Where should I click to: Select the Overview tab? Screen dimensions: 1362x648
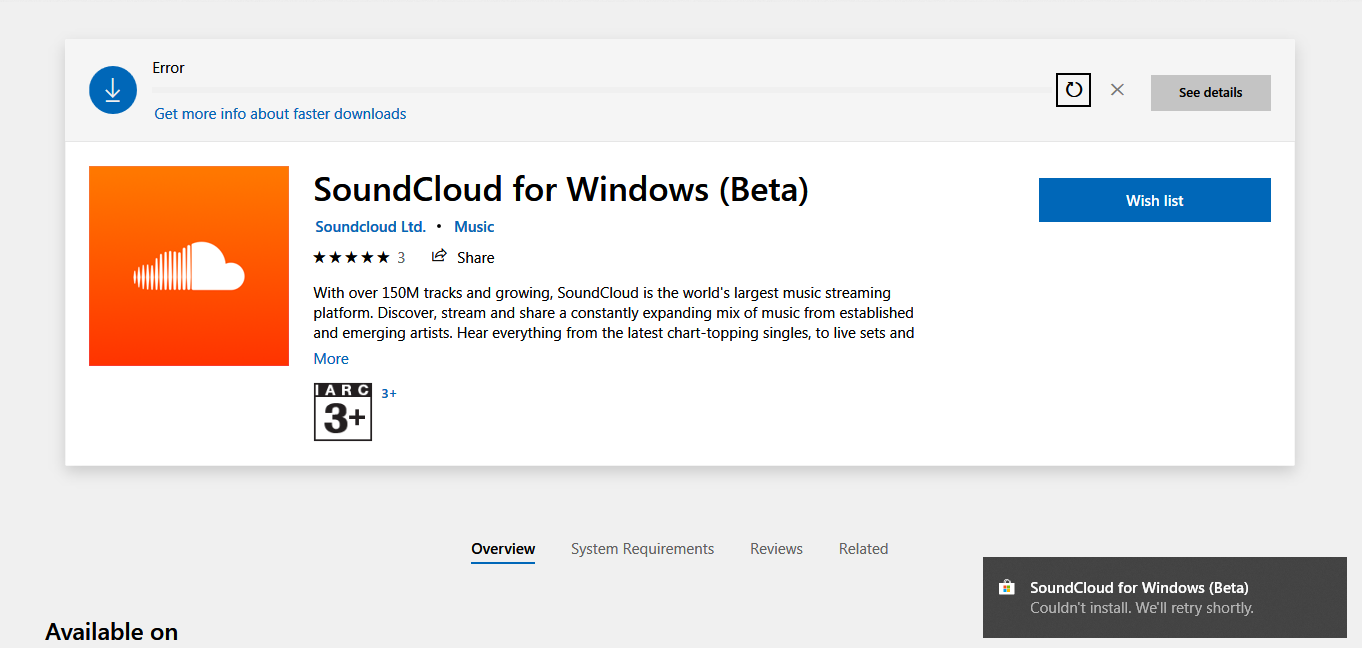503,549
